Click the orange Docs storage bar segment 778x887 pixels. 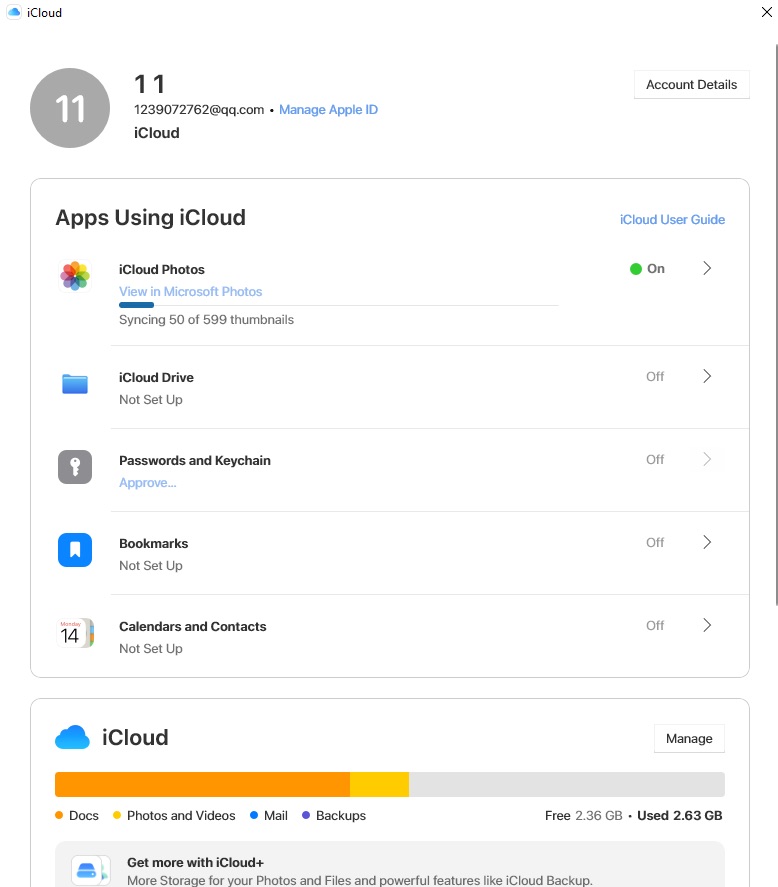[x=202, y=784]
